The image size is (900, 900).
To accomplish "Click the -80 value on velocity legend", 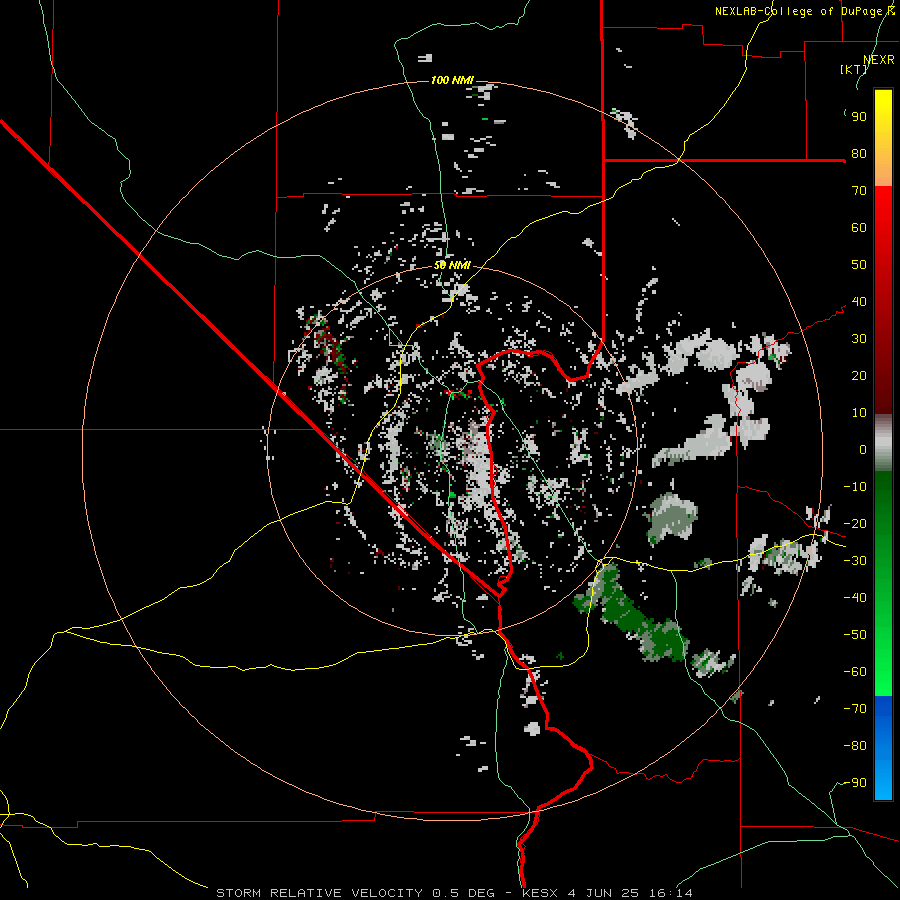I will [855, 746].
